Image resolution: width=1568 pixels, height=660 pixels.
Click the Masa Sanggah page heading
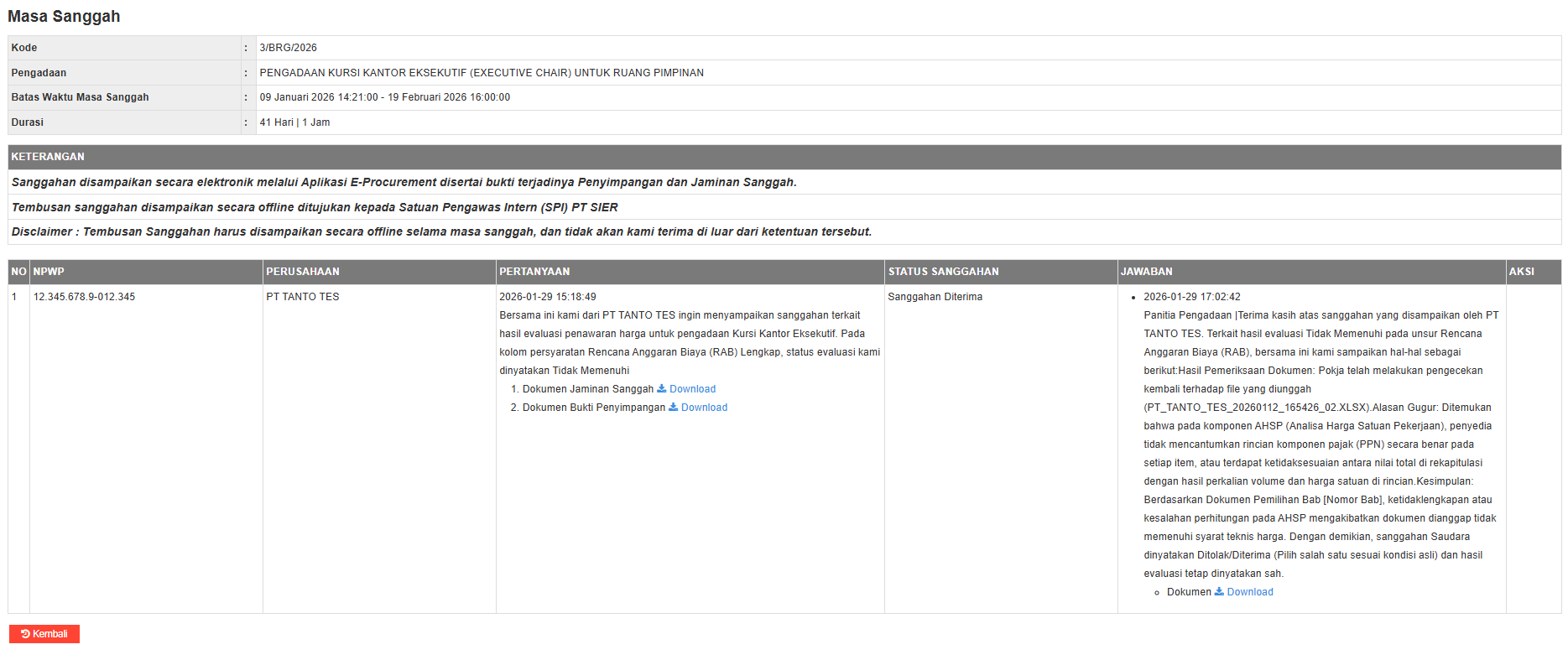tap(64, 17)
